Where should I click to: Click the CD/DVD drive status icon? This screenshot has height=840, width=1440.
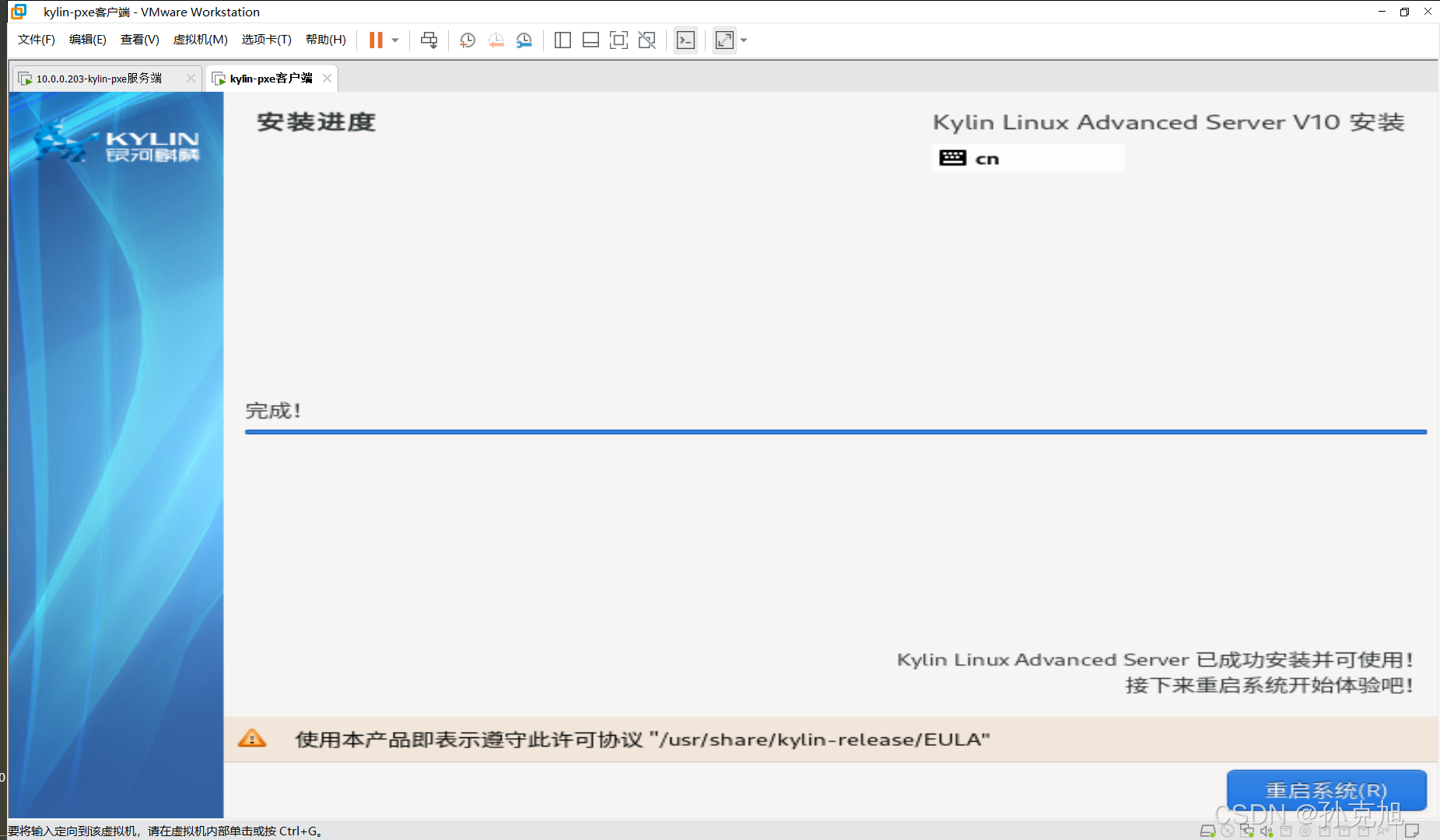coord(1228,831)
